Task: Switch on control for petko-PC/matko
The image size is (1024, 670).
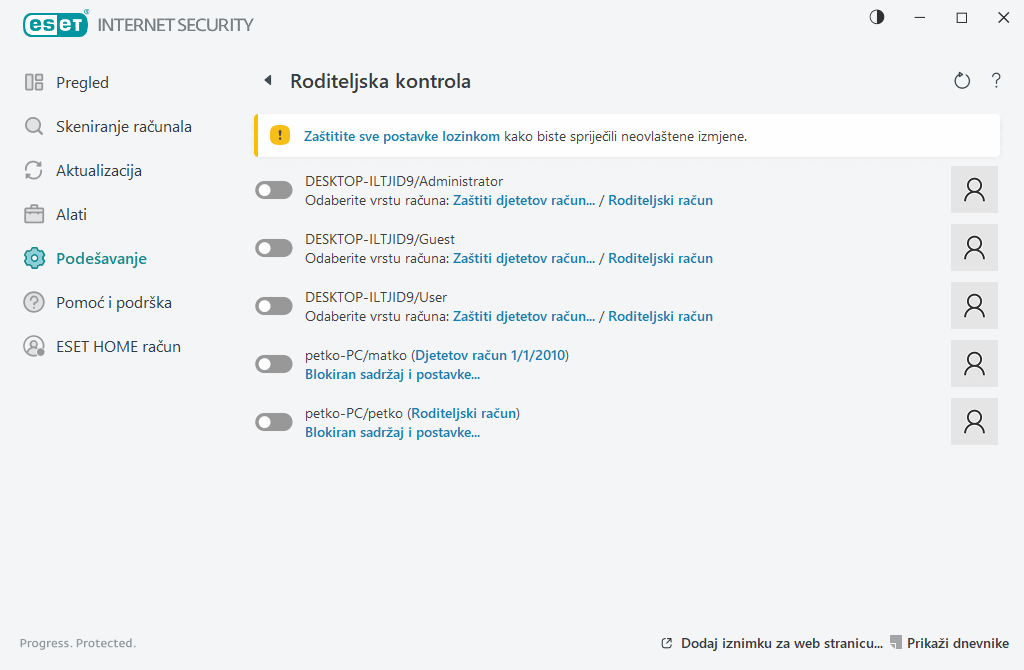Action: 274,364
